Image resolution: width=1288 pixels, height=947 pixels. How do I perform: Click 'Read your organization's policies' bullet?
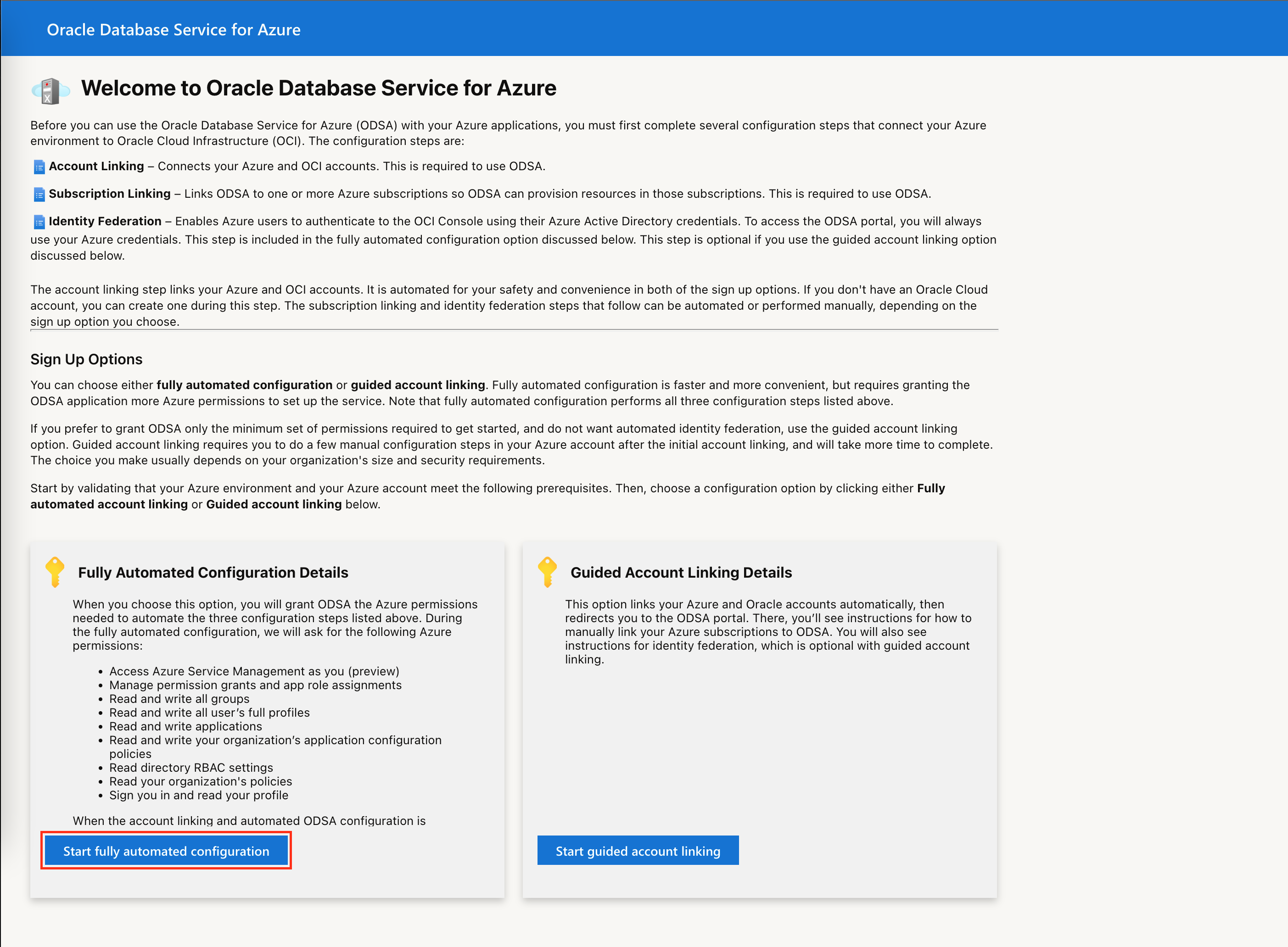[x=201, y=781]
